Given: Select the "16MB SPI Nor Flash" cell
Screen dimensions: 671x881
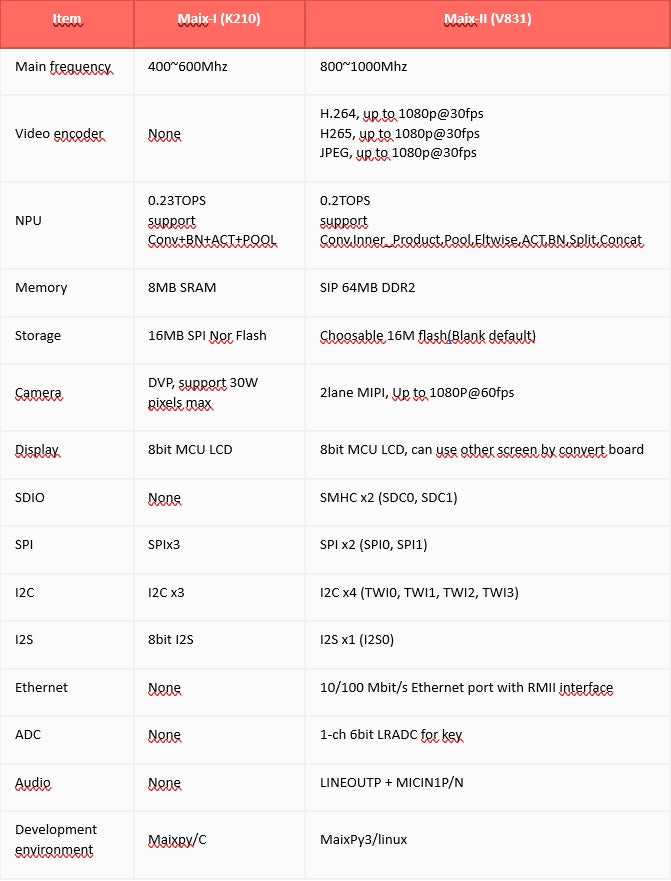Looking at the screenshot, I should point(206,336).
